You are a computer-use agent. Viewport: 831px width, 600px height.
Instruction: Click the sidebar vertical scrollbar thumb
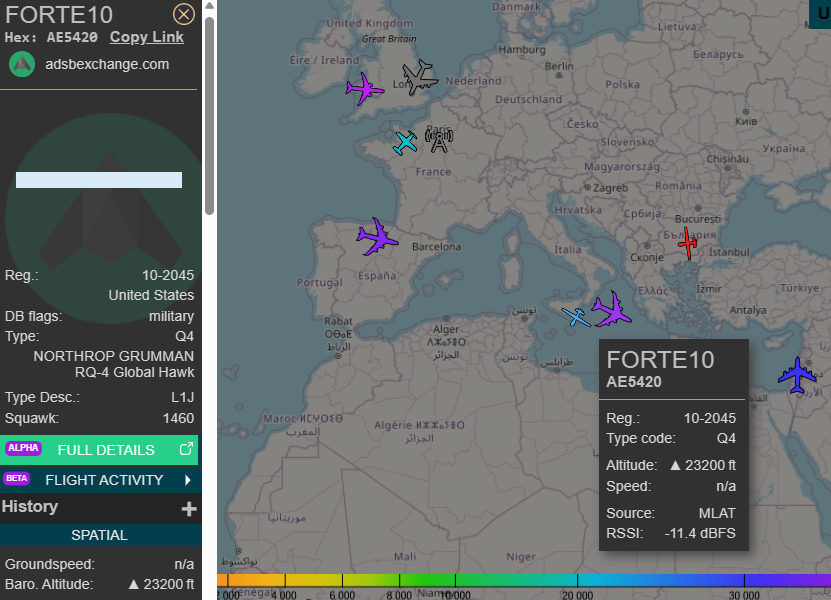tap(209, 116)
